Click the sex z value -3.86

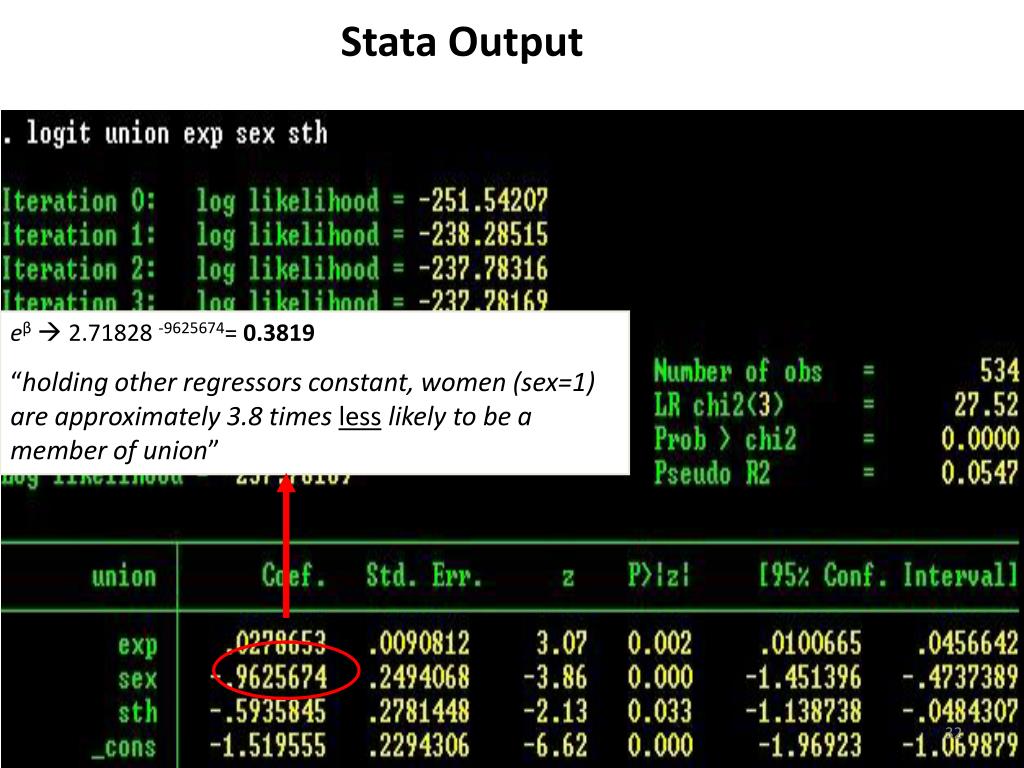click(555, 678)
